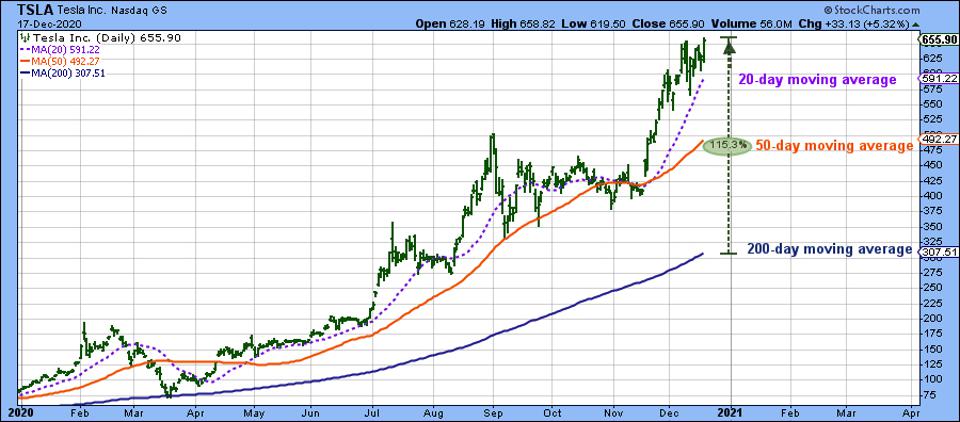Viewport: 960px width, 422px height.
Task: Click the green arrowhead atop the dashed line
Action: [729, 47]
